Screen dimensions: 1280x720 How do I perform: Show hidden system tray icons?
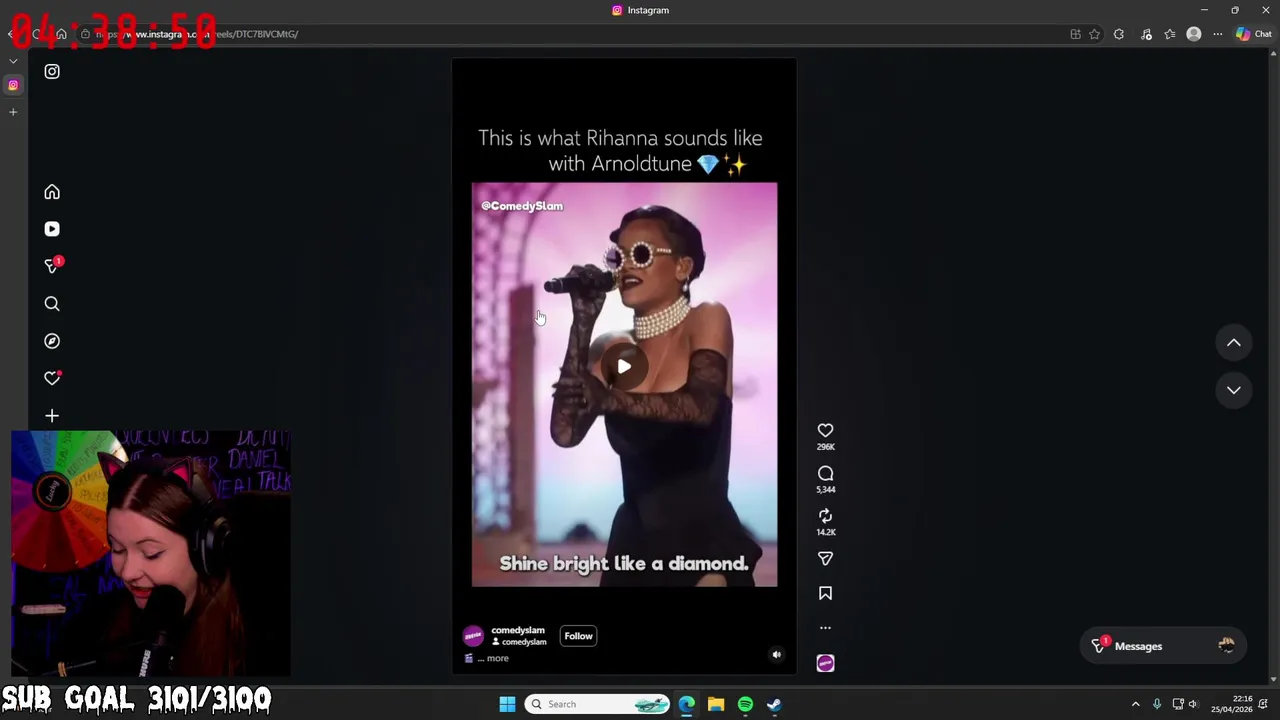[1135, 704]
